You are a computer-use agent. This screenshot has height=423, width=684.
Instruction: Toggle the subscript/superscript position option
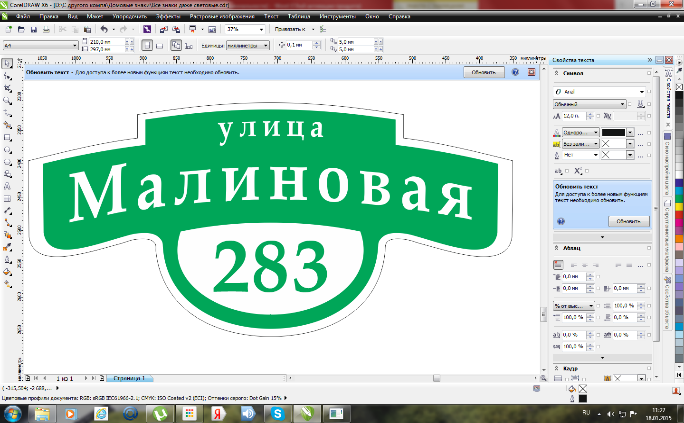[x=578, y=171]
